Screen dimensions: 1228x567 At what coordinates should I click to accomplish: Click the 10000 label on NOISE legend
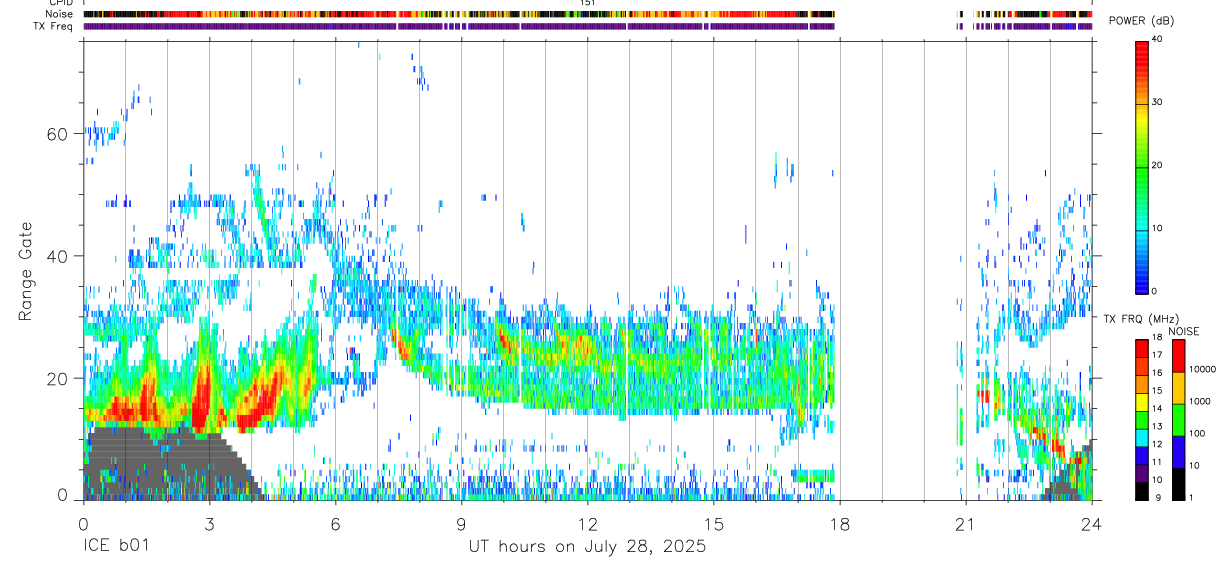[x=1202, y=369]
